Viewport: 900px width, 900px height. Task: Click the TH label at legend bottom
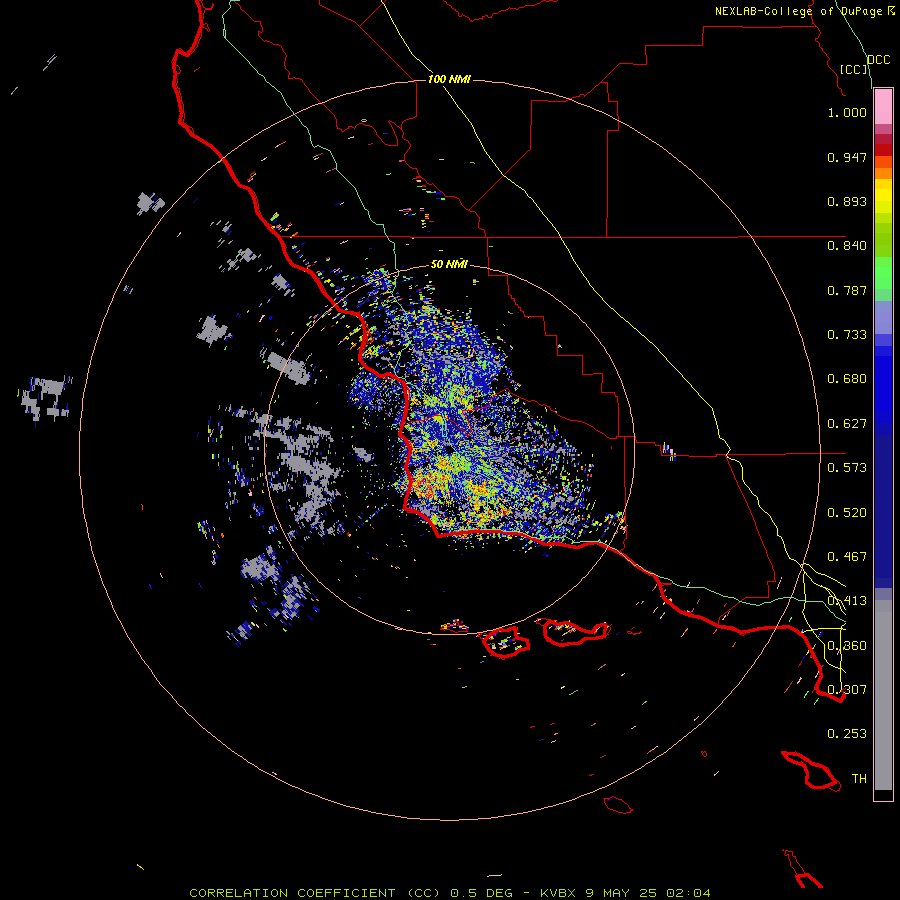click(859, 779)
